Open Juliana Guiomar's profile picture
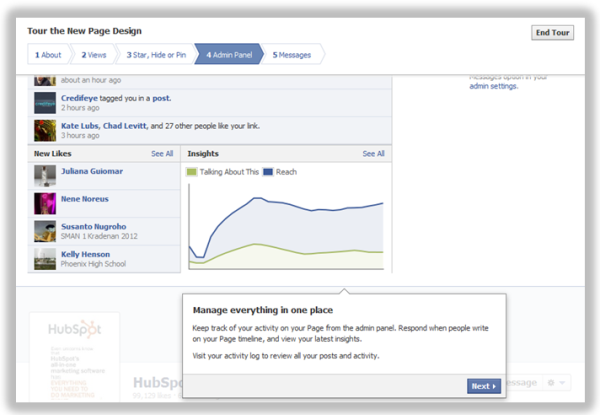 [x=44, y=176]
